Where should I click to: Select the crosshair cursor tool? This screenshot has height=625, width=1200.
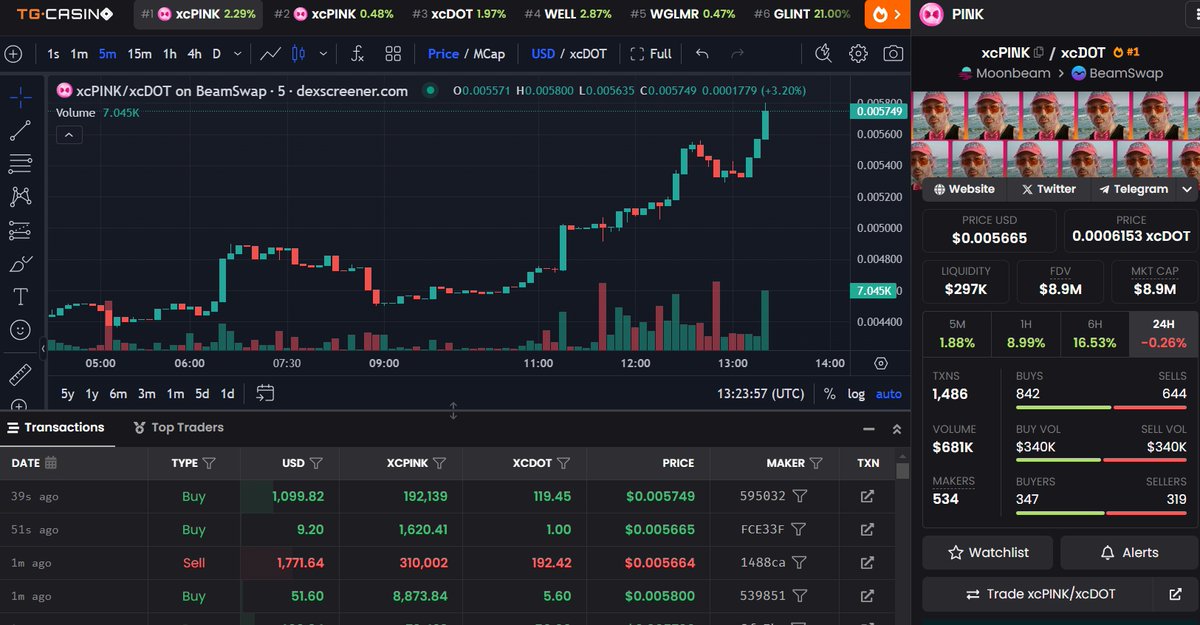(20, 97)
